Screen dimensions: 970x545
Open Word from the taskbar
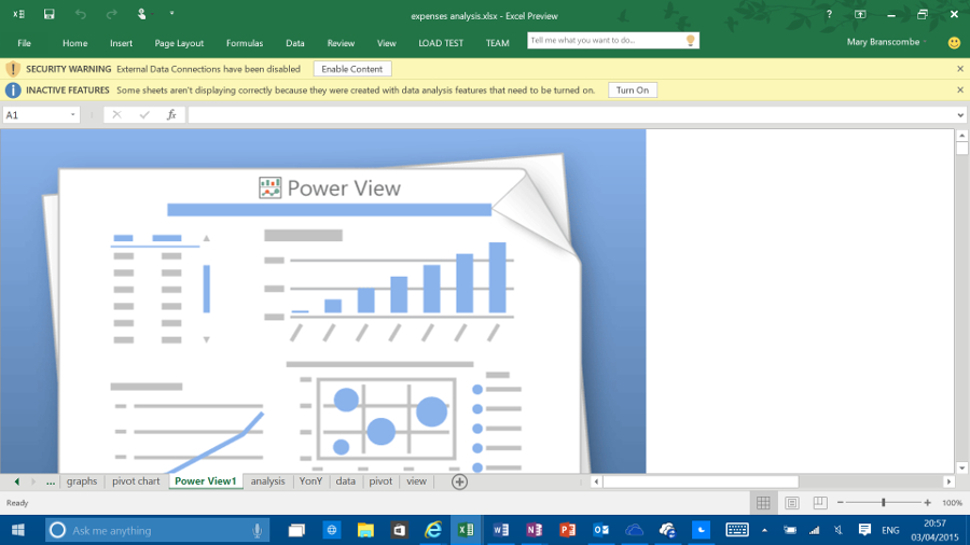501,530
